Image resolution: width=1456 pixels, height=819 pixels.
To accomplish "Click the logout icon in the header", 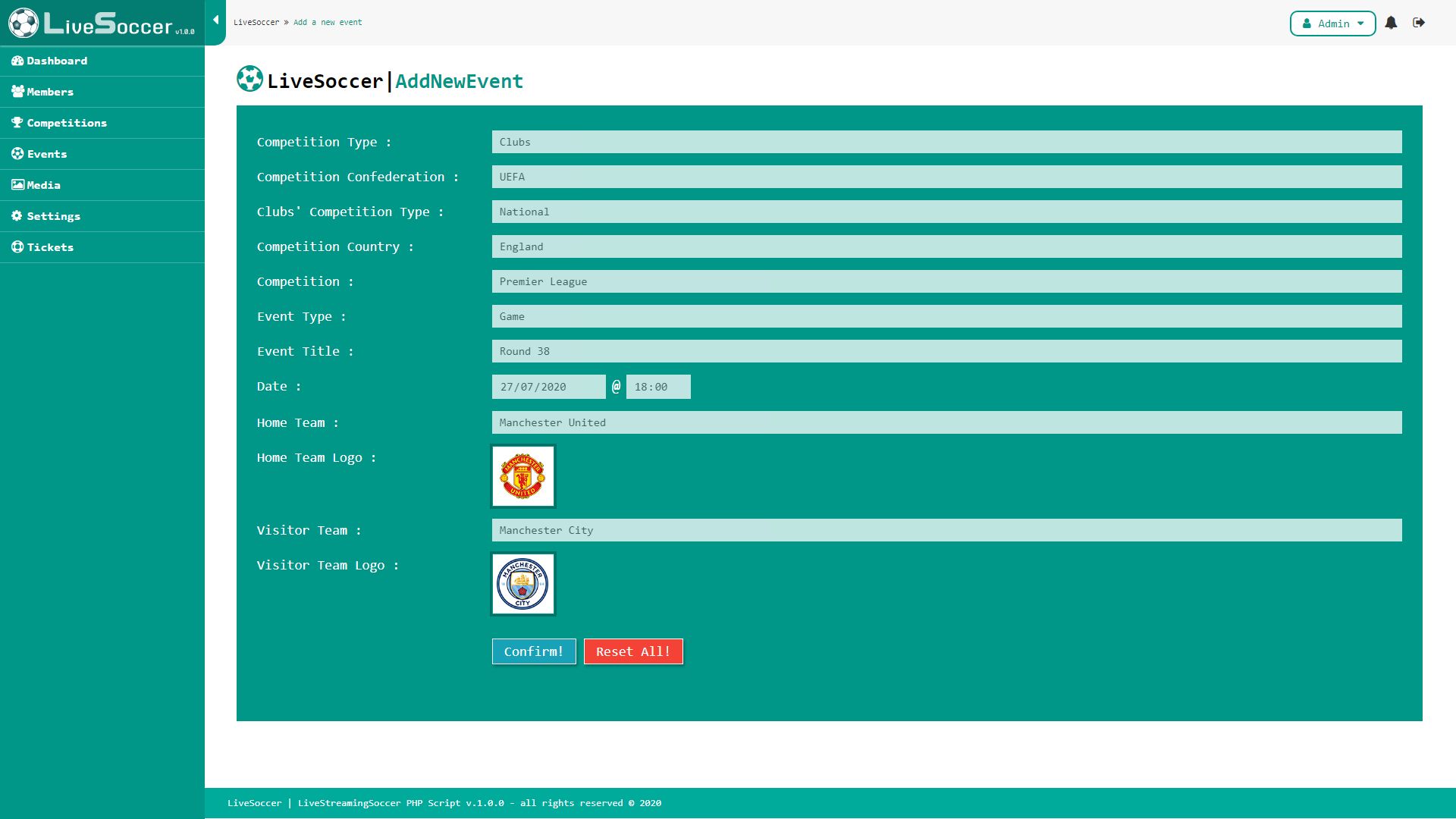I will click(x=1419, y=23).
